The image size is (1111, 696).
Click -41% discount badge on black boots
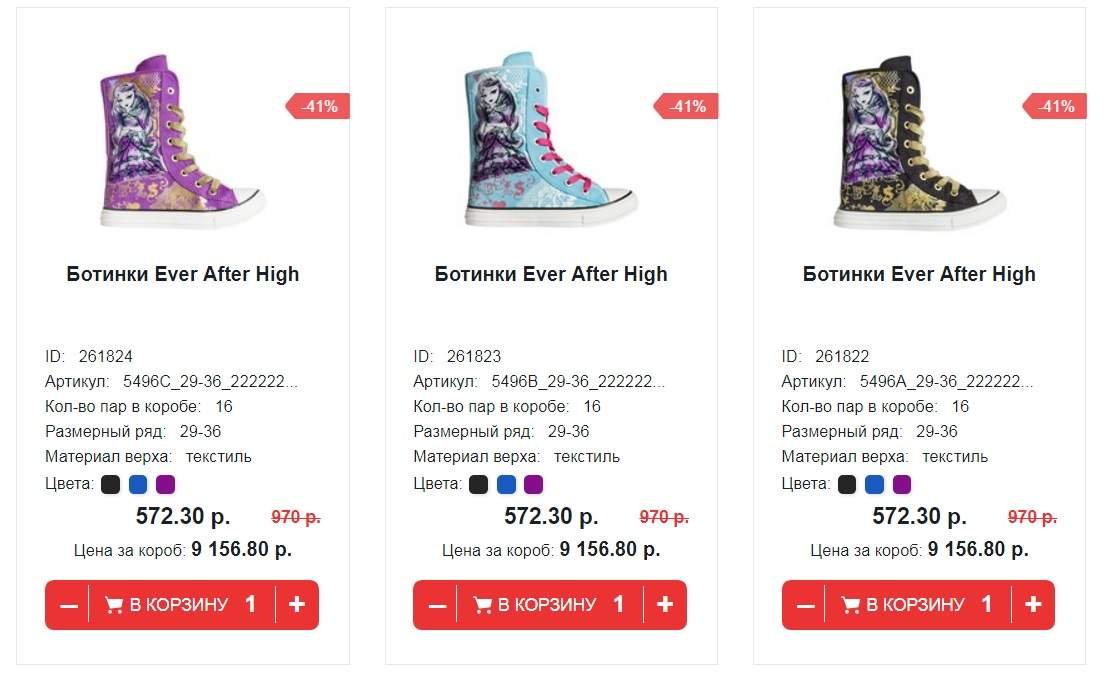pyautogui.click(x=1054, y=106)
